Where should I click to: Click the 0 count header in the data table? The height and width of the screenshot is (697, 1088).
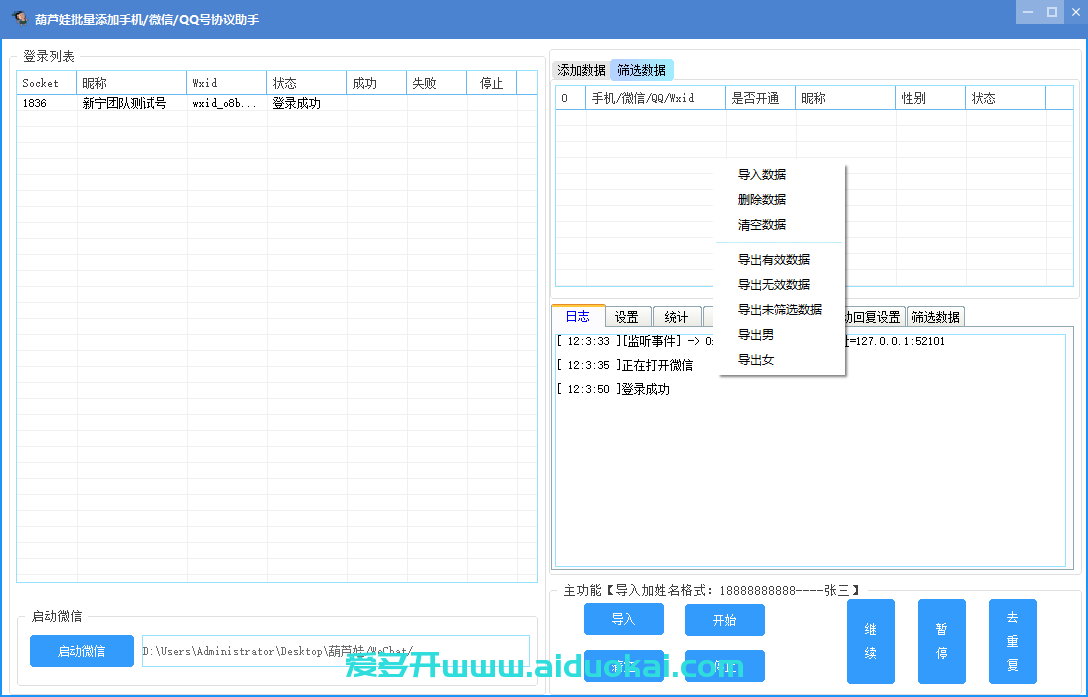coord(571,98)
